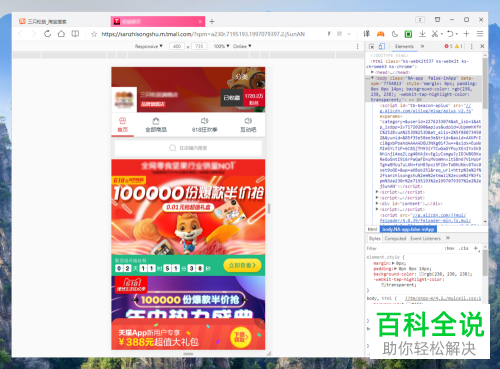Open the reading mode book icon

point(75,34)
